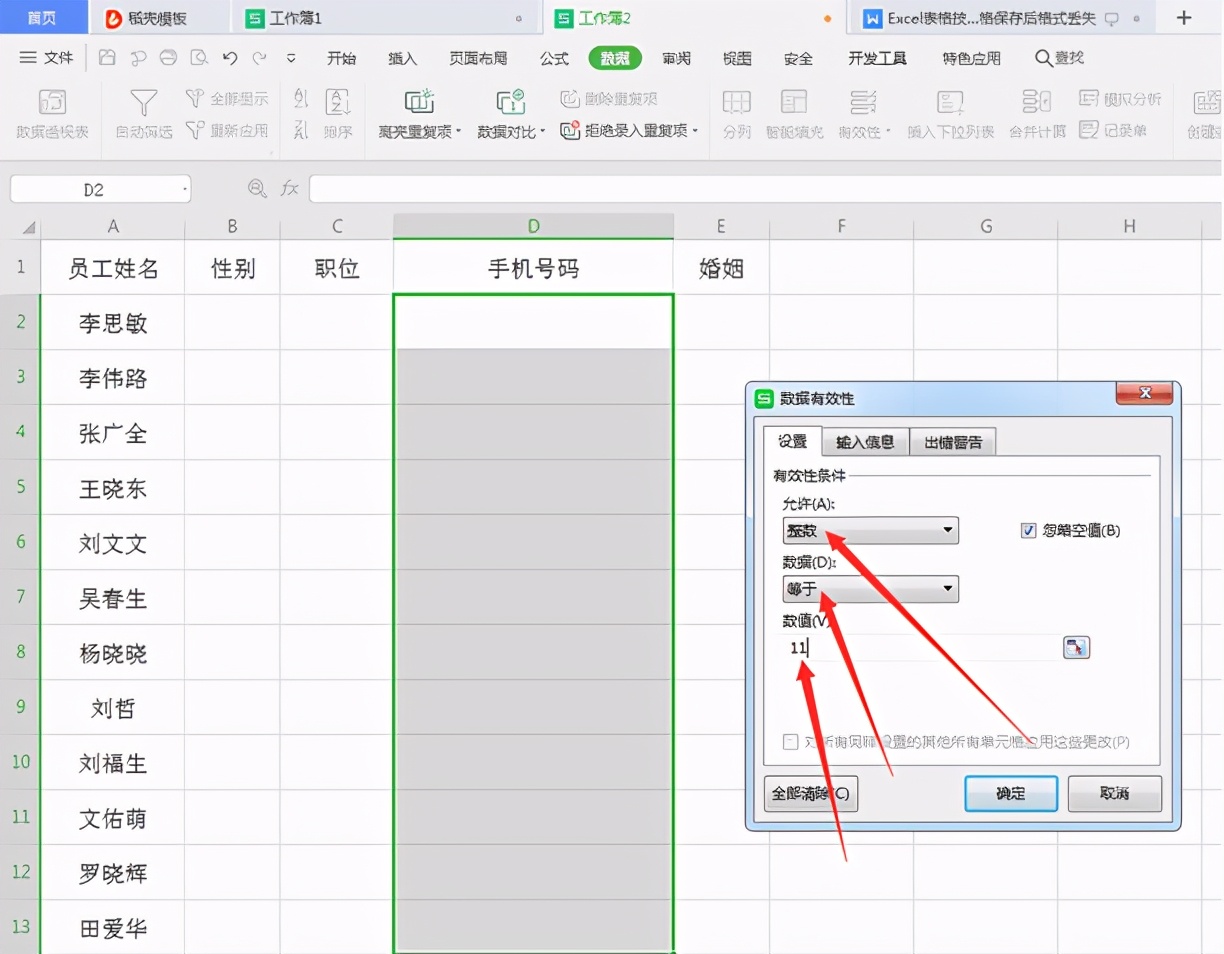
Task: Click the 模拟分析 icon
Action: pos(1089,98)
